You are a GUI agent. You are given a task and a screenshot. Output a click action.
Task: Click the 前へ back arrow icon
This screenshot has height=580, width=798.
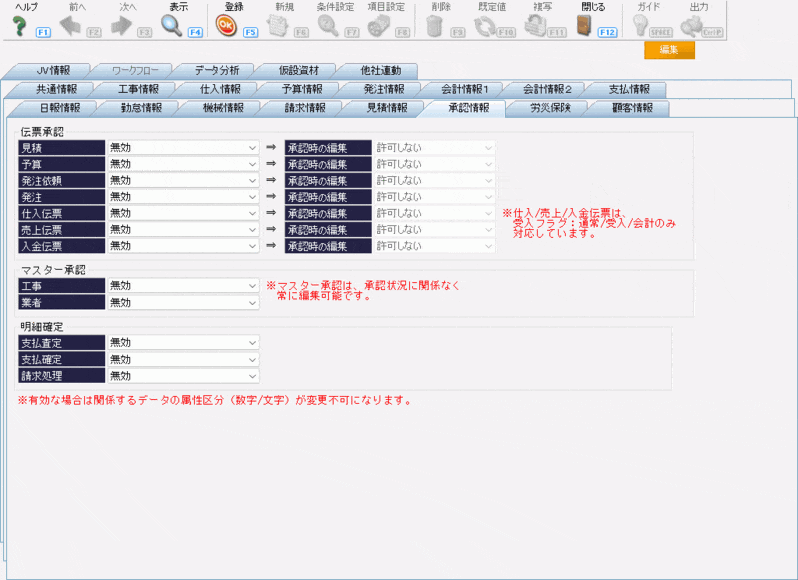pyautogui.click(x=71, y=26)
